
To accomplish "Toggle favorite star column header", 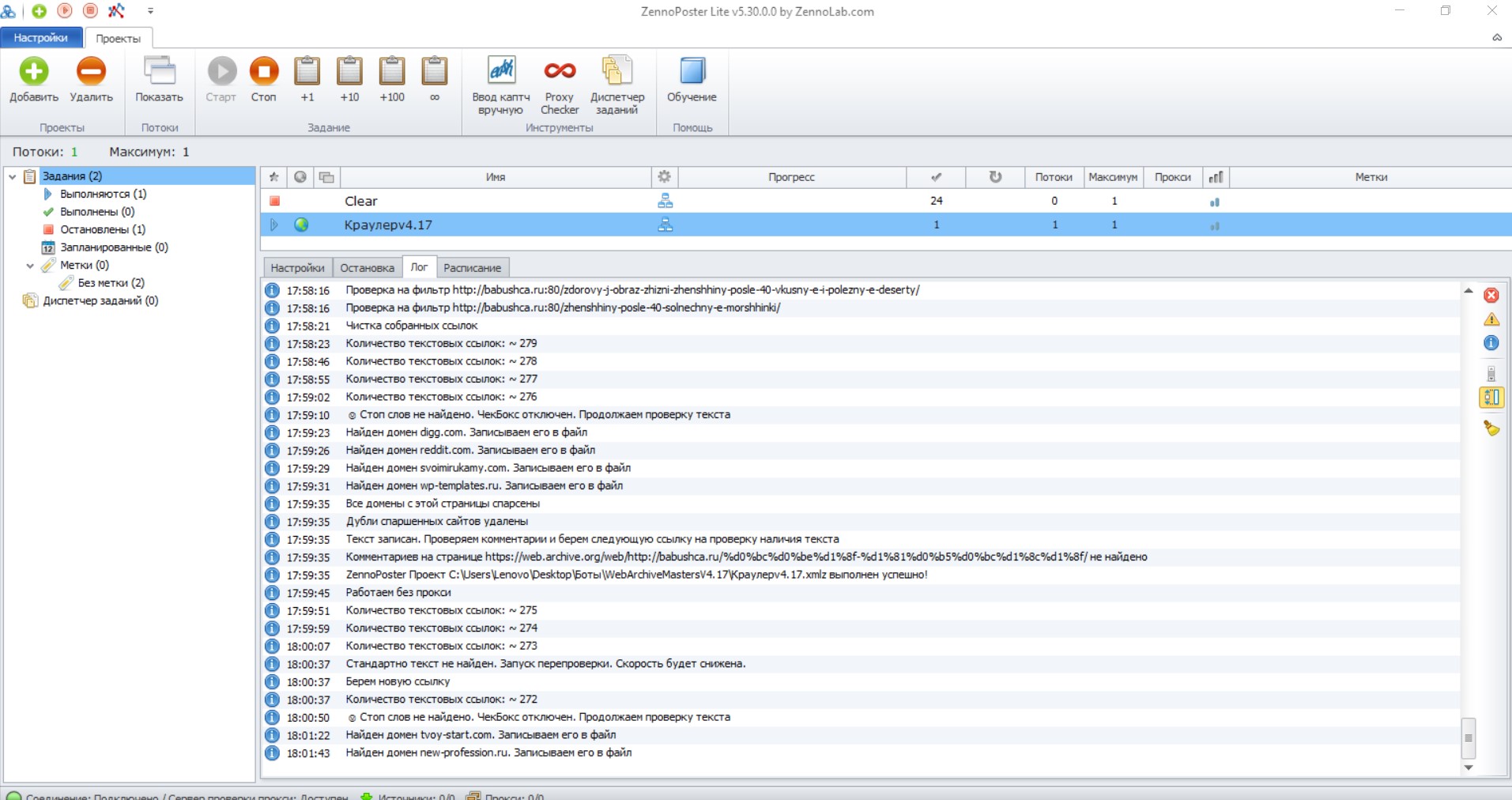I will click(274, 177).
